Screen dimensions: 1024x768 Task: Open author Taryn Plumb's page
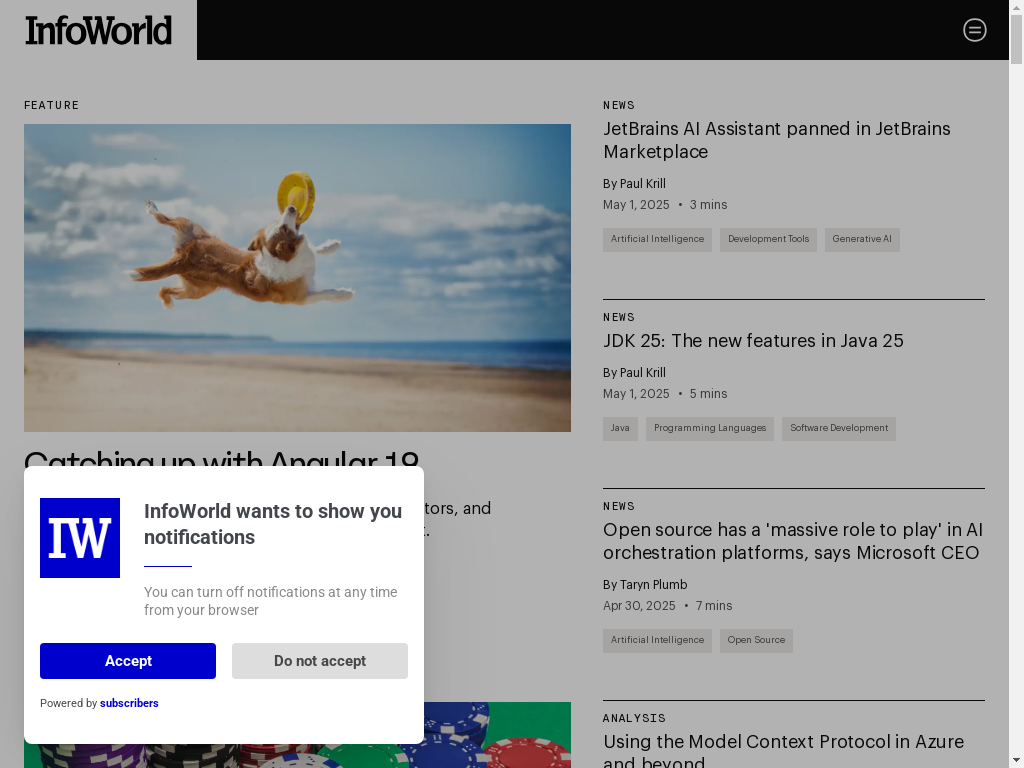(x=653, y=584)
